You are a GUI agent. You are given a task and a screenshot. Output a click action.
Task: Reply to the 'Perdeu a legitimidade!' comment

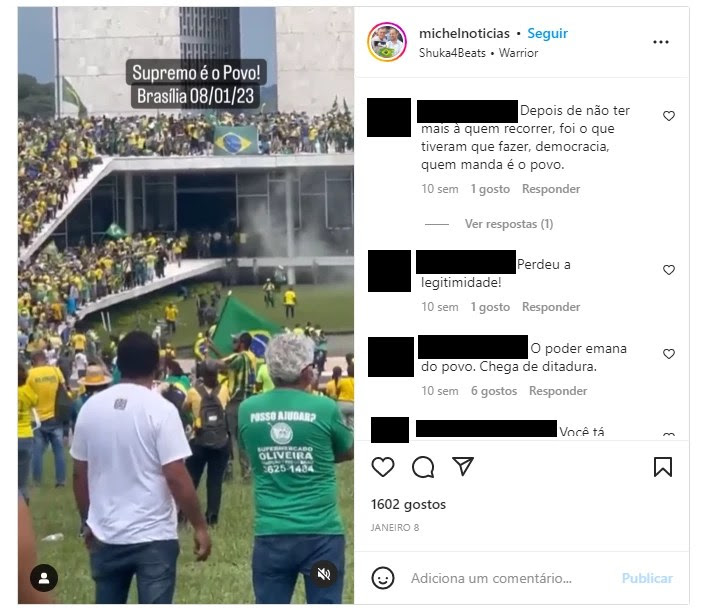click(551, 307)
